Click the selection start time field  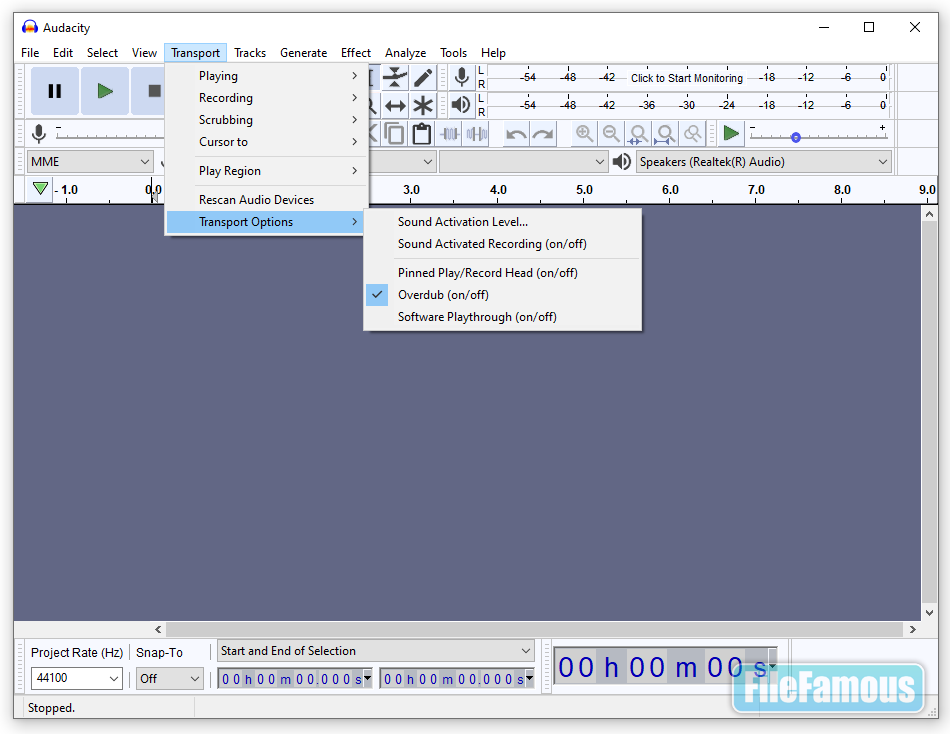pos(294,678)
